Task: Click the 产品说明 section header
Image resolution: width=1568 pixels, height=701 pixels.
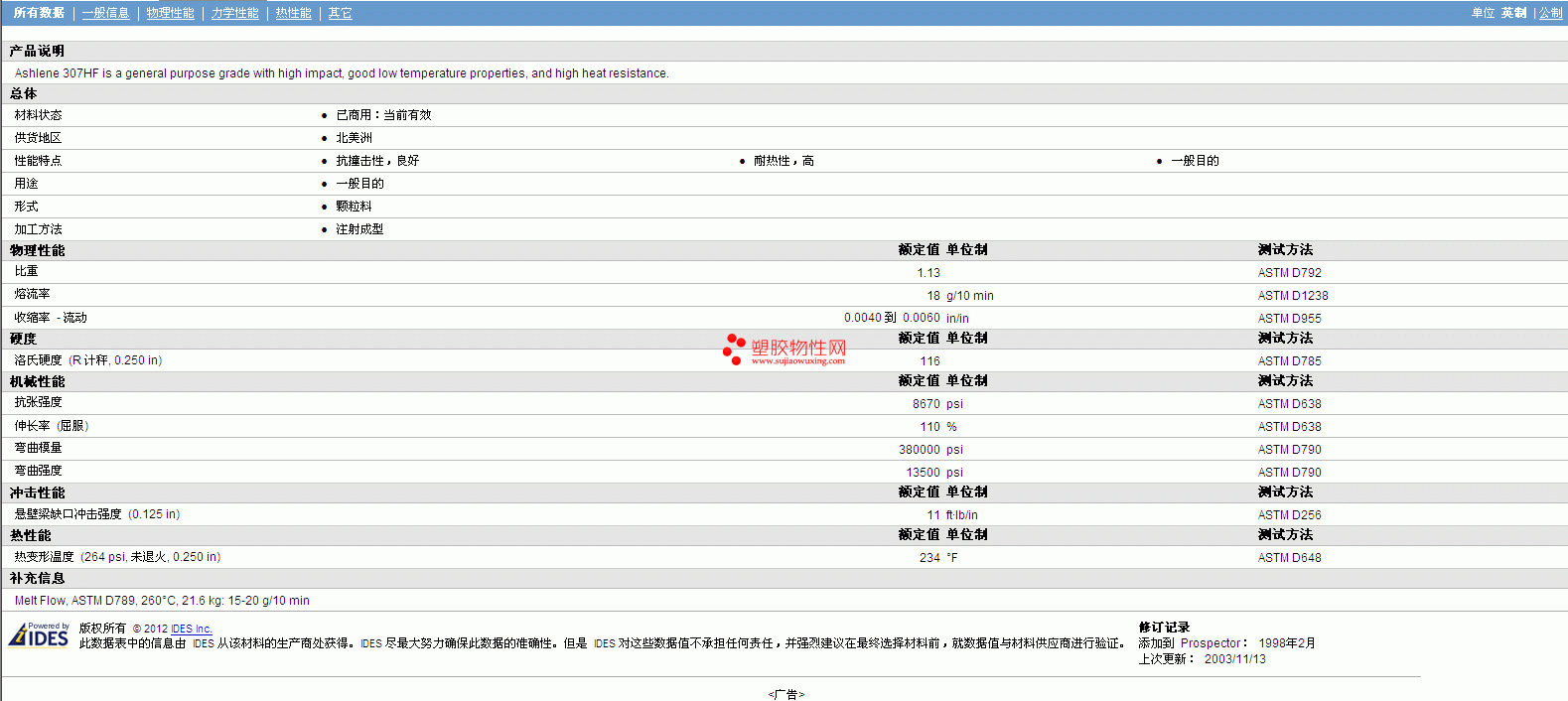Action: pos(37,51)
